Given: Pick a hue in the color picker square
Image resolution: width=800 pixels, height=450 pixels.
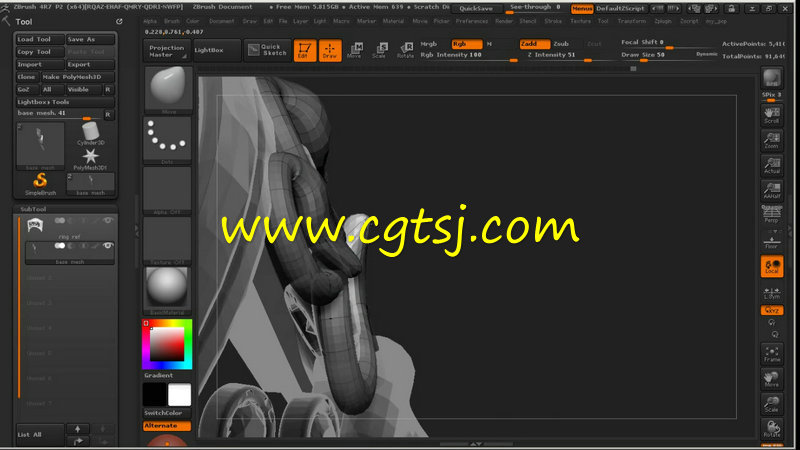Looking at the screenshot, I should [167, 344].
